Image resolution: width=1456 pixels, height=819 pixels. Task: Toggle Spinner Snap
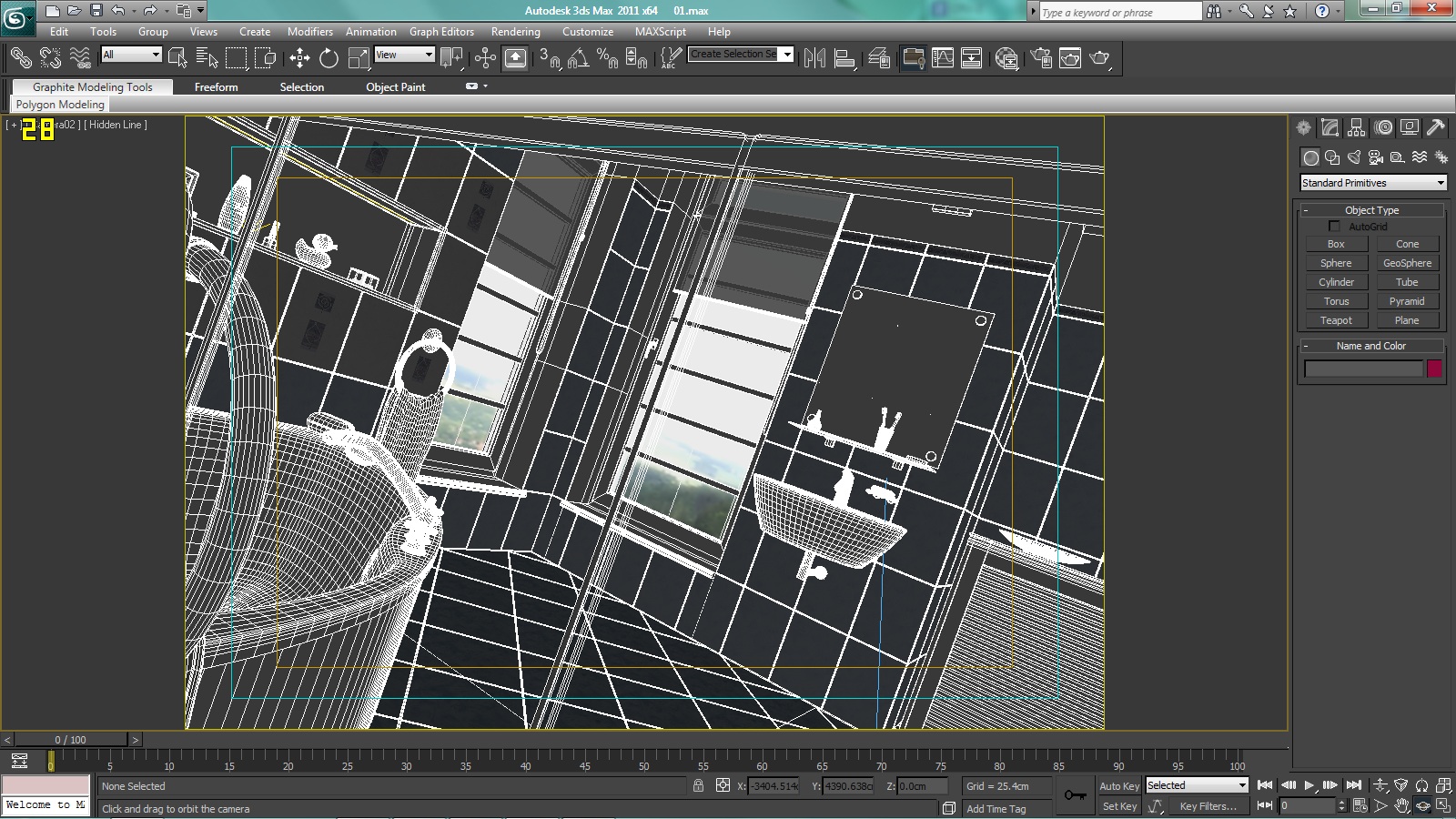637,58
